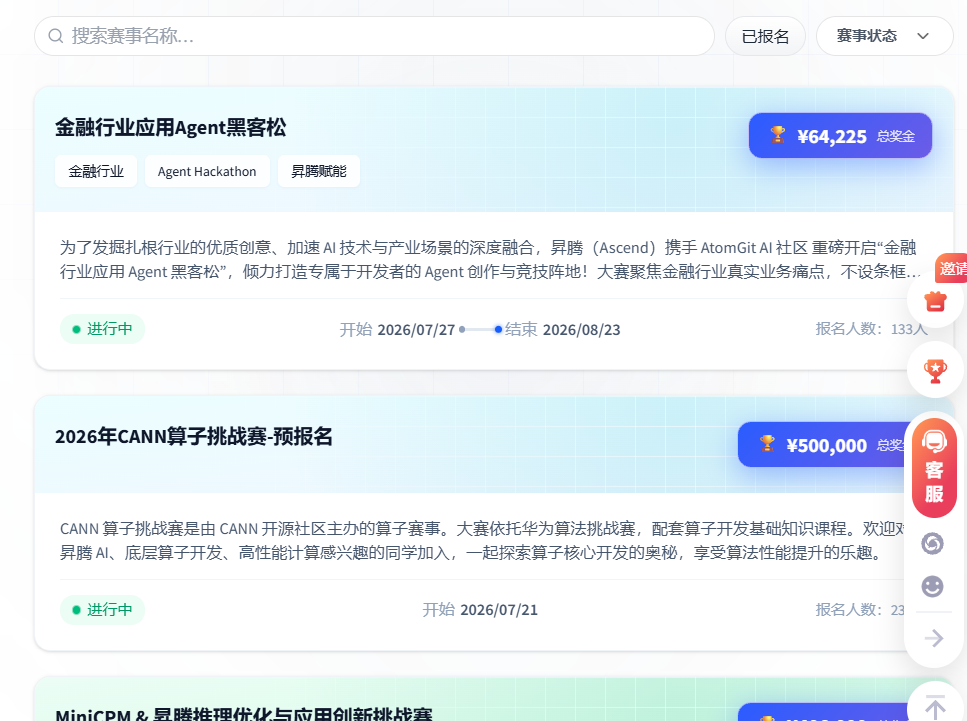Click the right arrow collapse icon
Viewport: 967px width, 721px height.
[934, 638]
